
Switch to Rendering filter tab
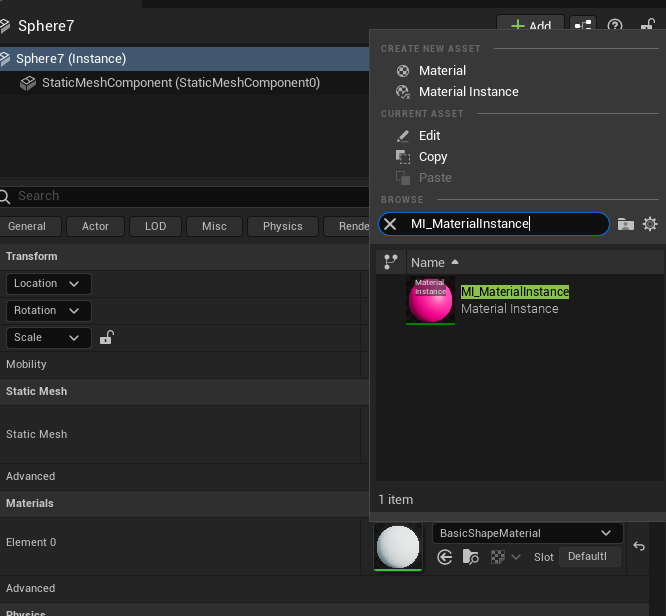[347, 226]
